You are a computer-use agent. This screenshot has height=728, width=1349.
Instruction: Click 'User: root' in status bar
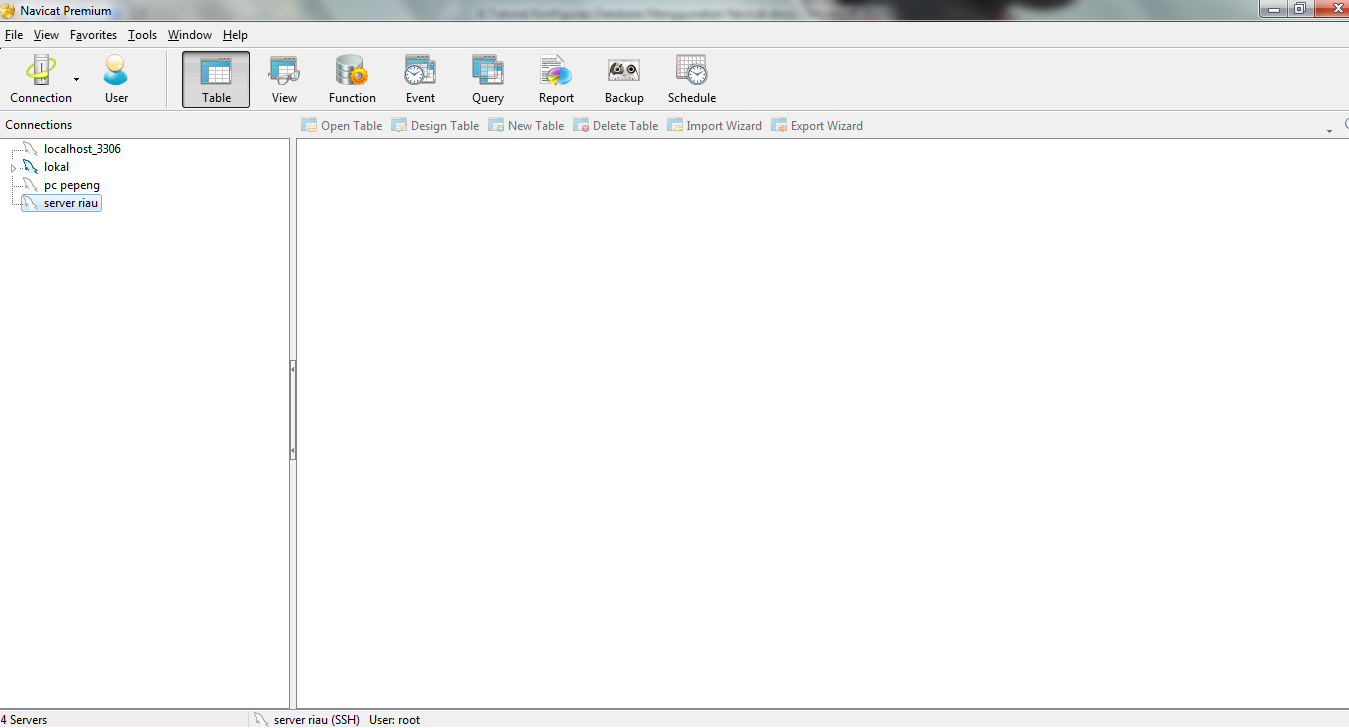click(x=395, y=720)
